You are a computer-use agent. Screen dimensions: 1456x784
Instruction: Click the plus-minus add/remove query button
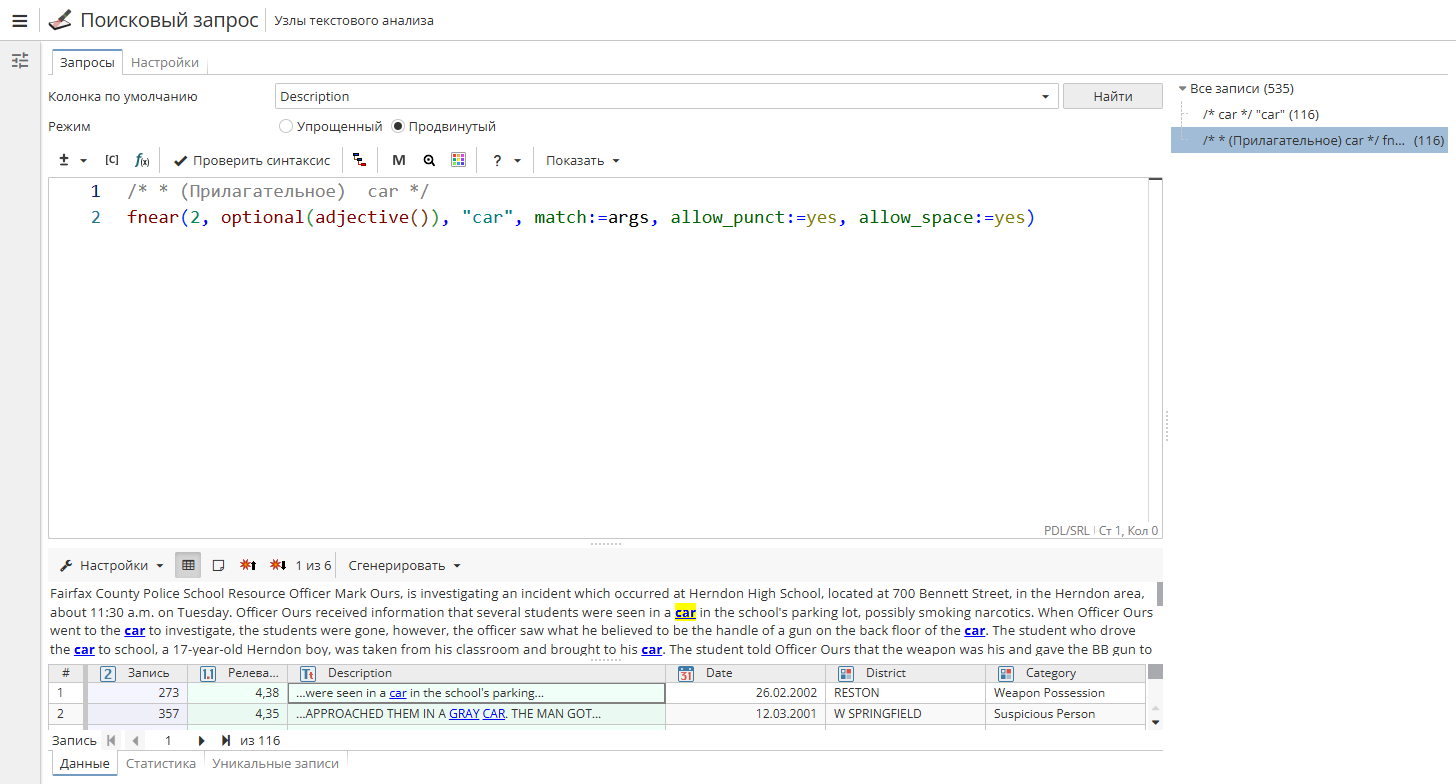pyautogui.click(x=64, y=160)
